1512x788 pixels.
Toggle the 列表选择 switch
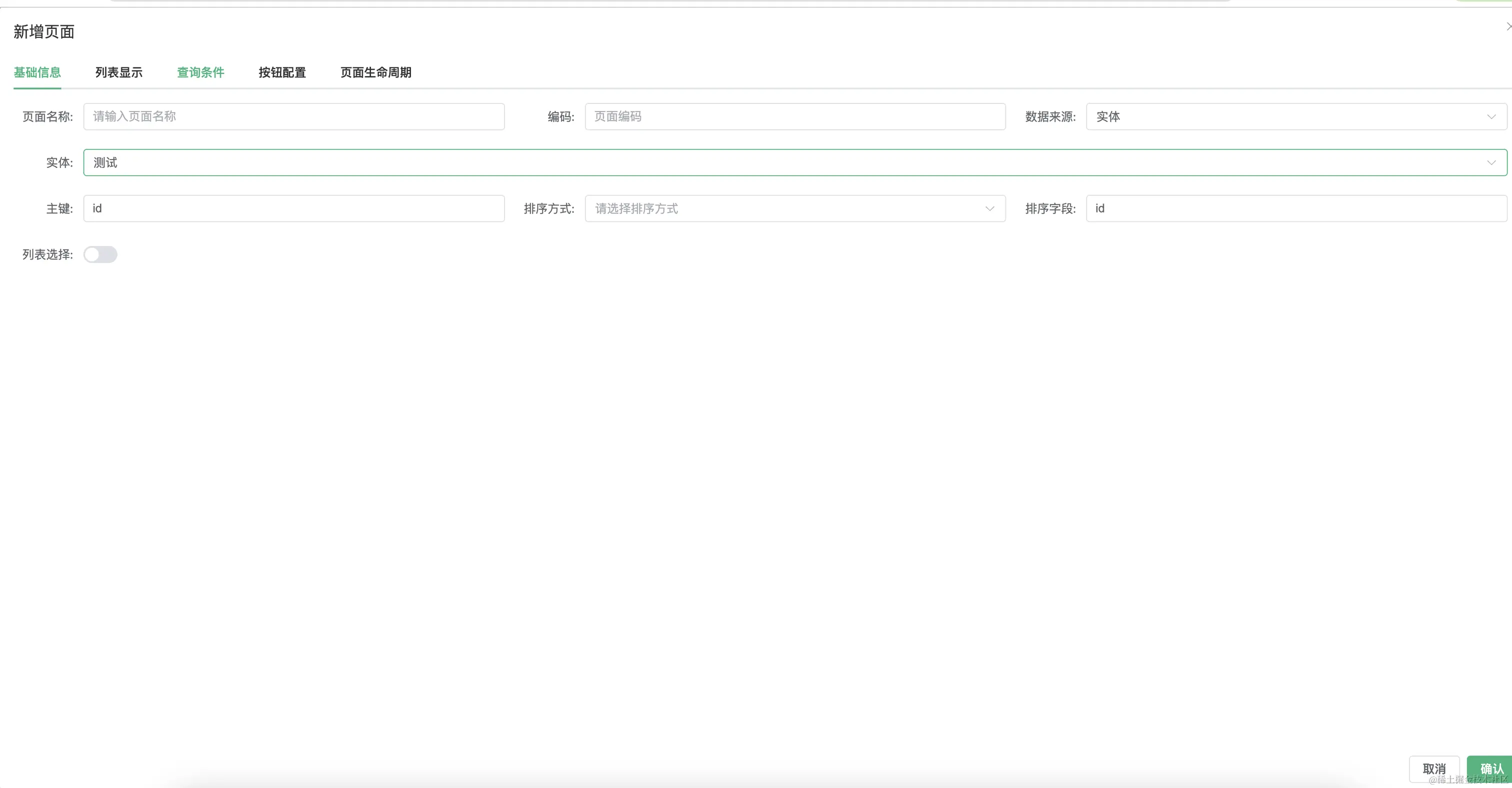coord(100,254)
